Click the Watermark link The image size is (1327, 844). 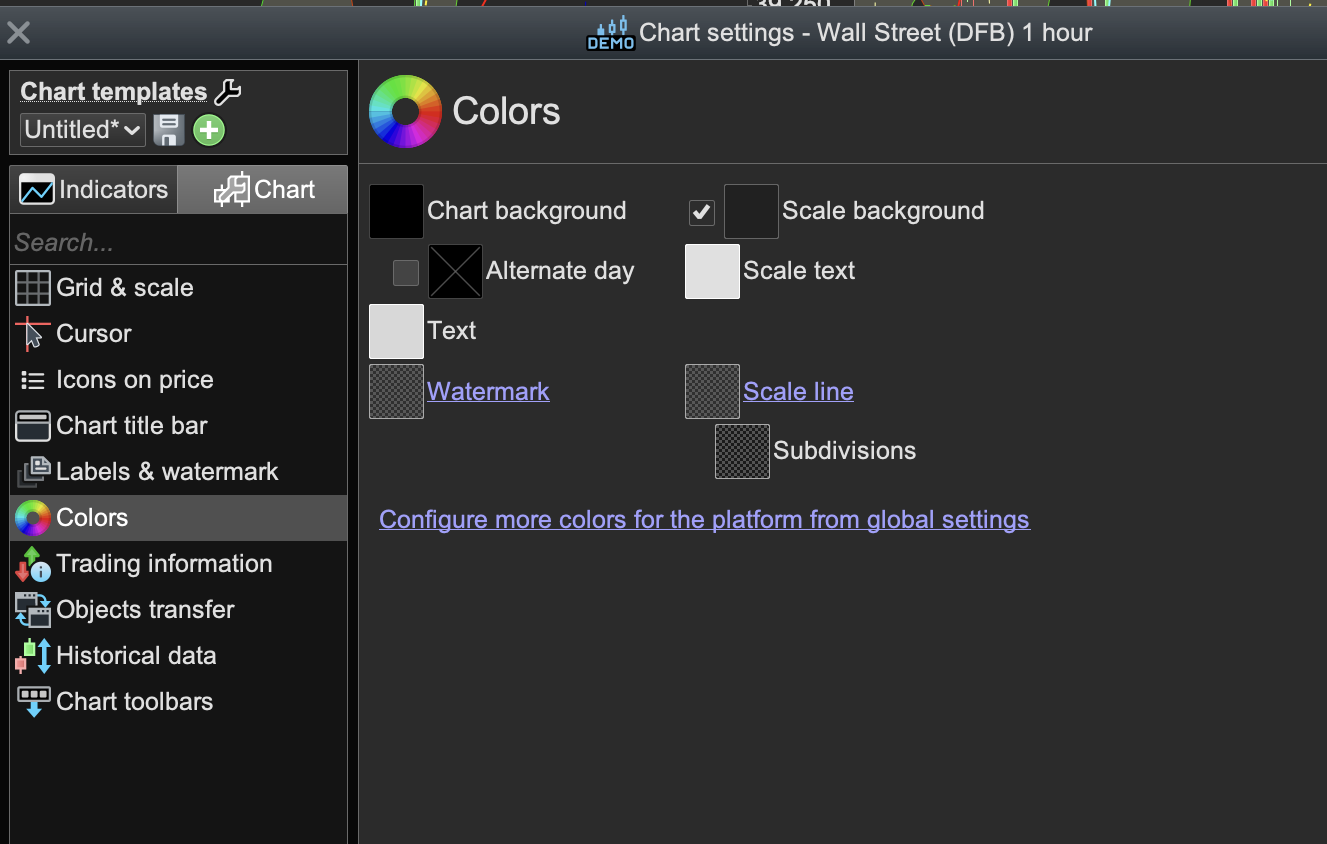coord(488,391)
